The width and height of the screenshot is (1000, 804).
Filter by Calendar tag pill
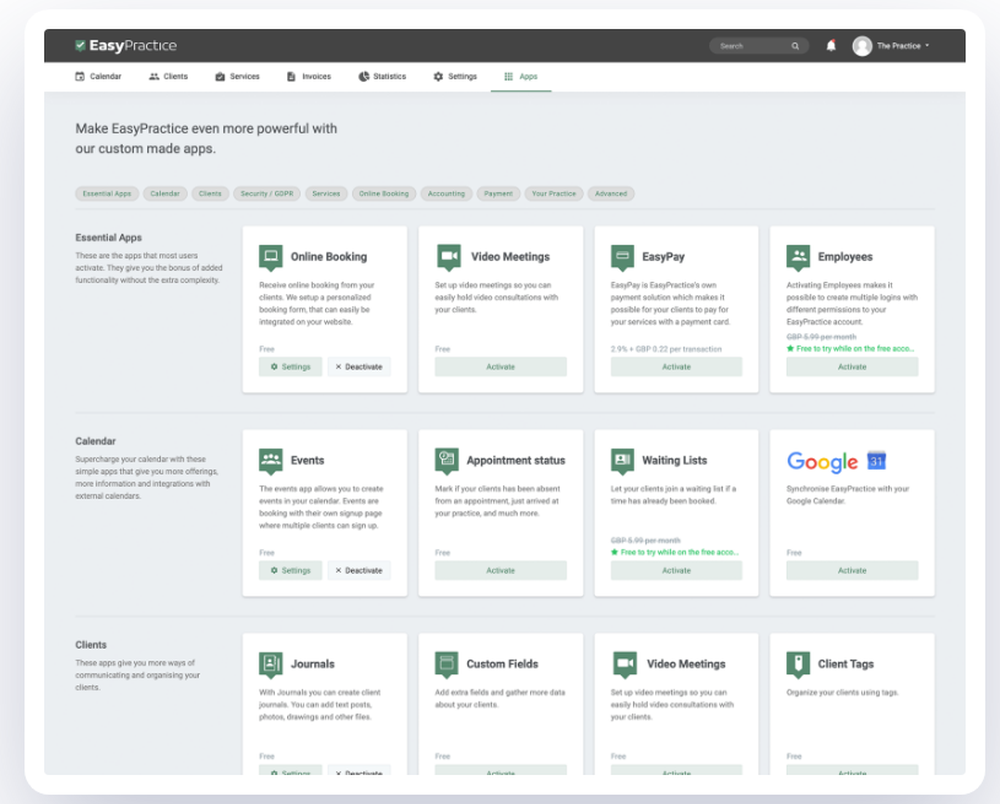[165, 193]
